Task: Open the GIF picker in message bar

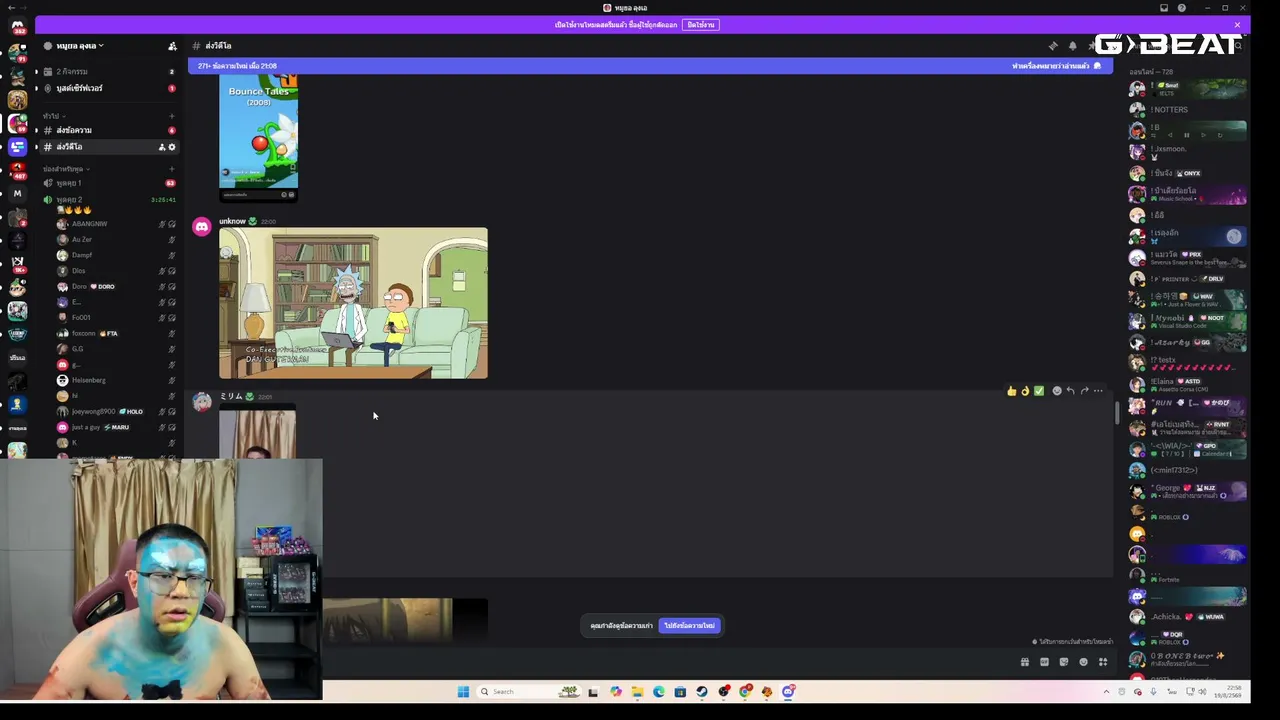Action: click(x=1044, y=662)
